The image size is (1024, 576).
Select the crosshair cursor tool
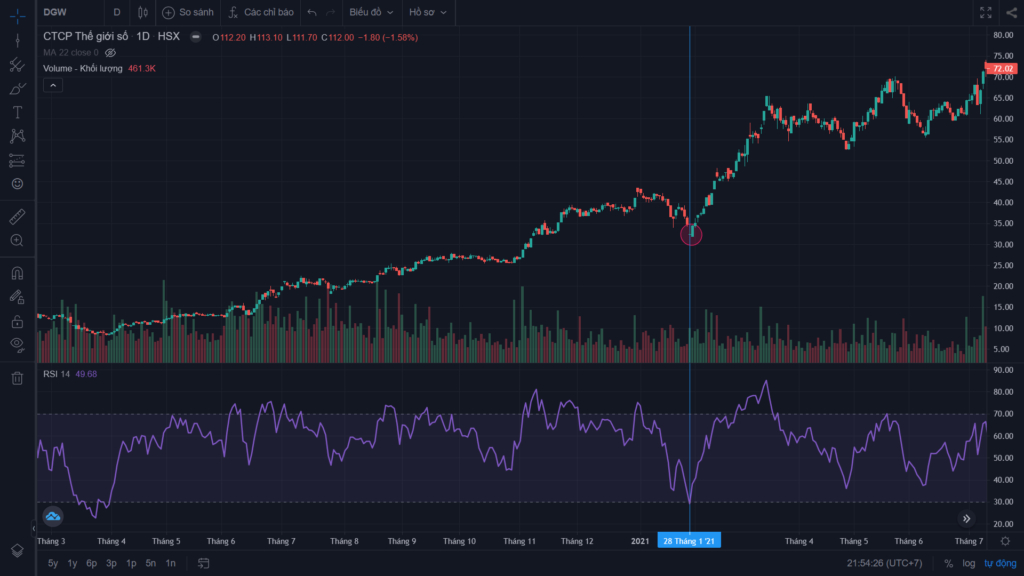(x=18, y=16)
